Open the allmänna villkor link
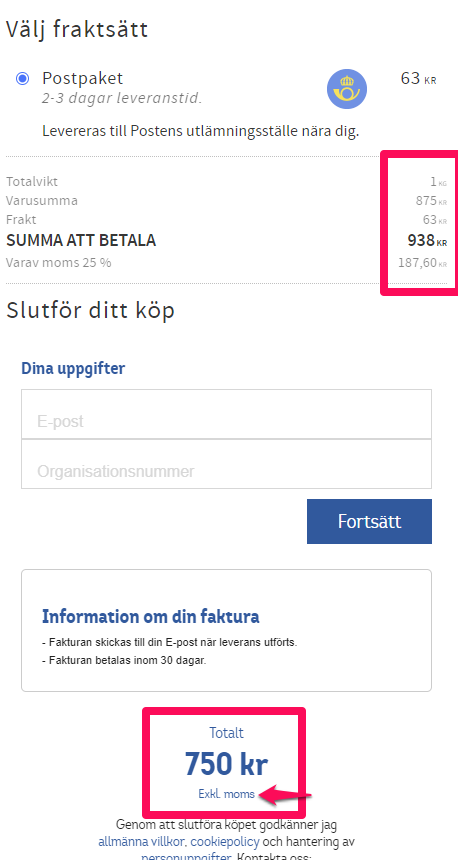Image resolution: width=458 pixels, height=860 pixels. point(141,840)
